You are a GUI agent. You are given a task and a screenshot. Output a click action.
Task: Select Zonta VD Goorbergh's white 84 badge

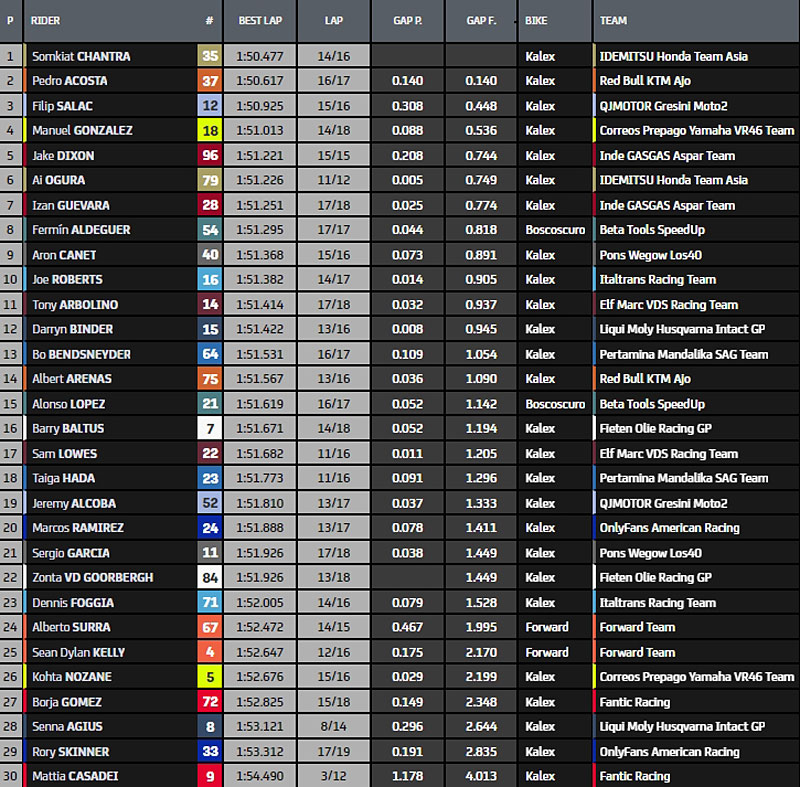coord(209,577)
